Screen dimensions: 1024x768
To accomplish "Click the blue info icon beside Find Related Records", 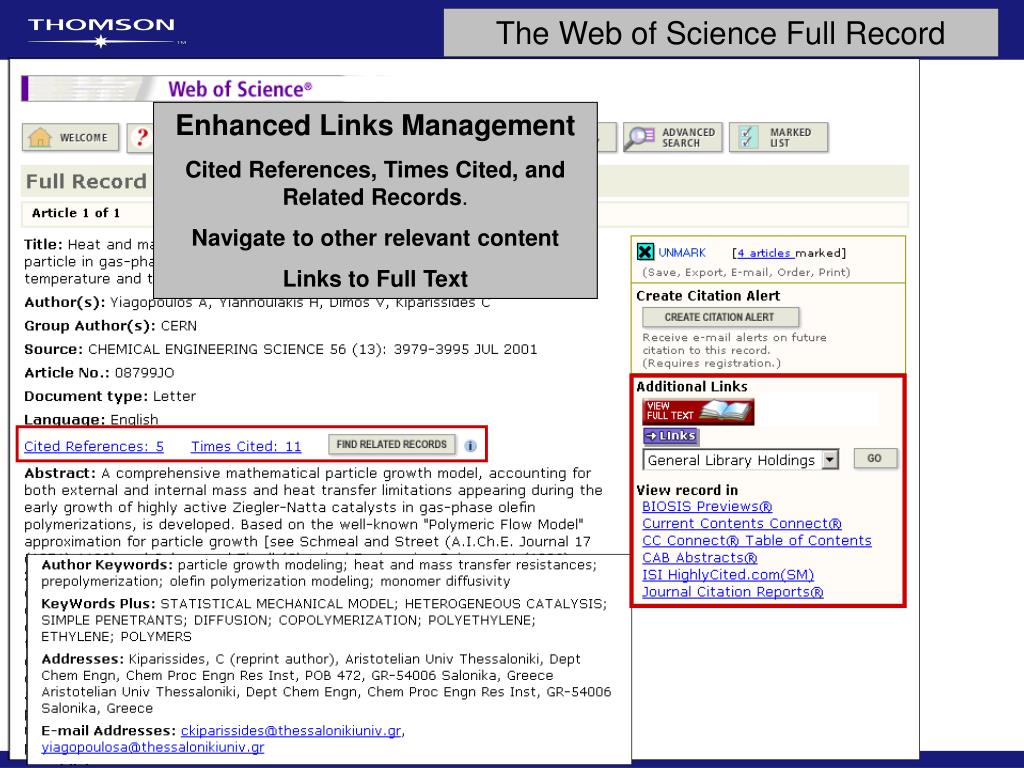I will 470,446.
